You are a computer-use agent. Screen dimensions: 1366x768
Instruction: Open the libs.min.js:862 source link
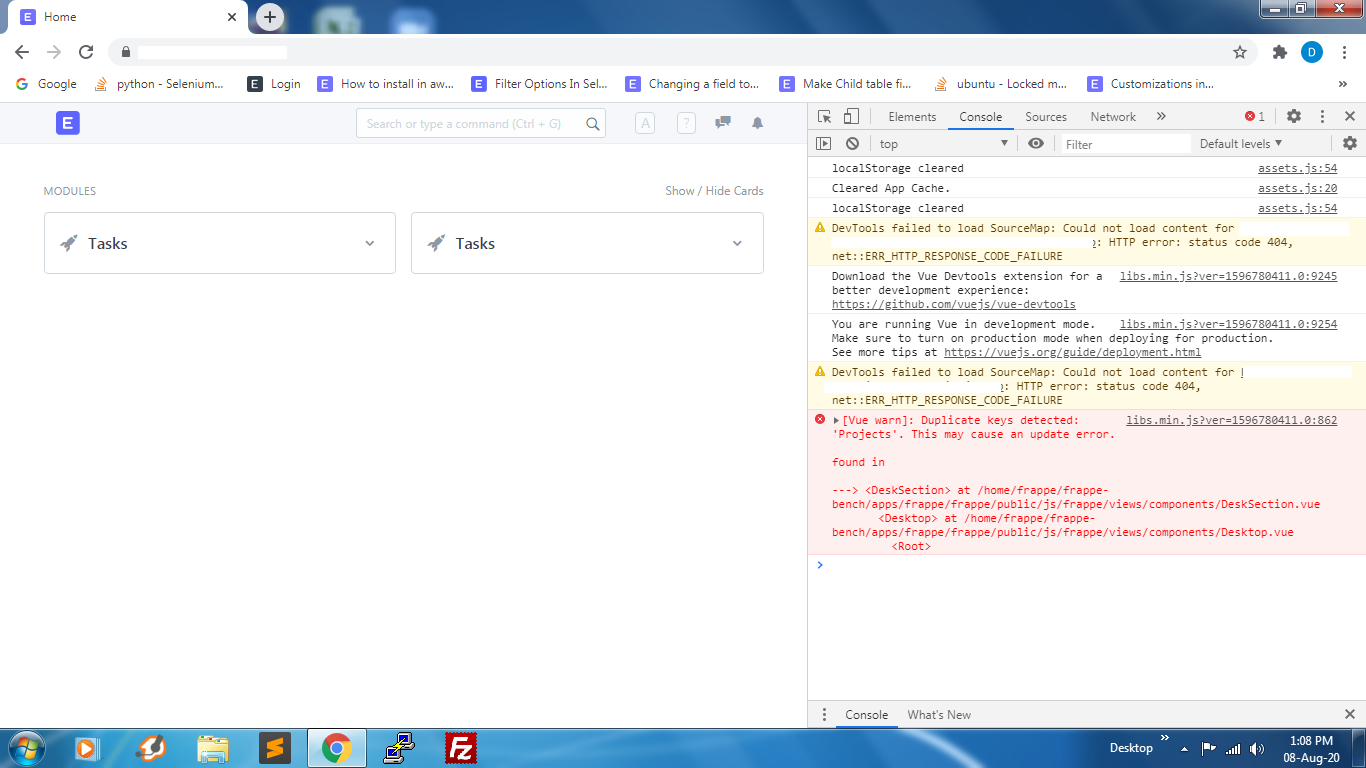tap(1231, 421)
